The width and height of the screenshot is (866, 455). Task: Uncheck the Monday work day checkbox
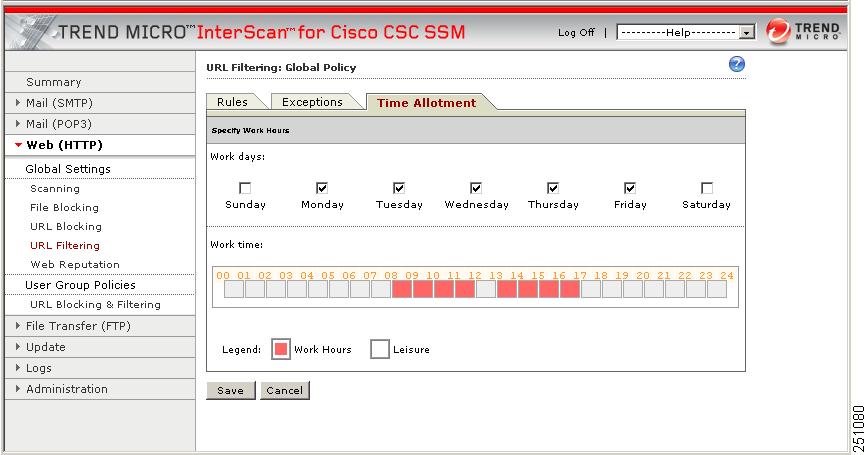point(322,188)
